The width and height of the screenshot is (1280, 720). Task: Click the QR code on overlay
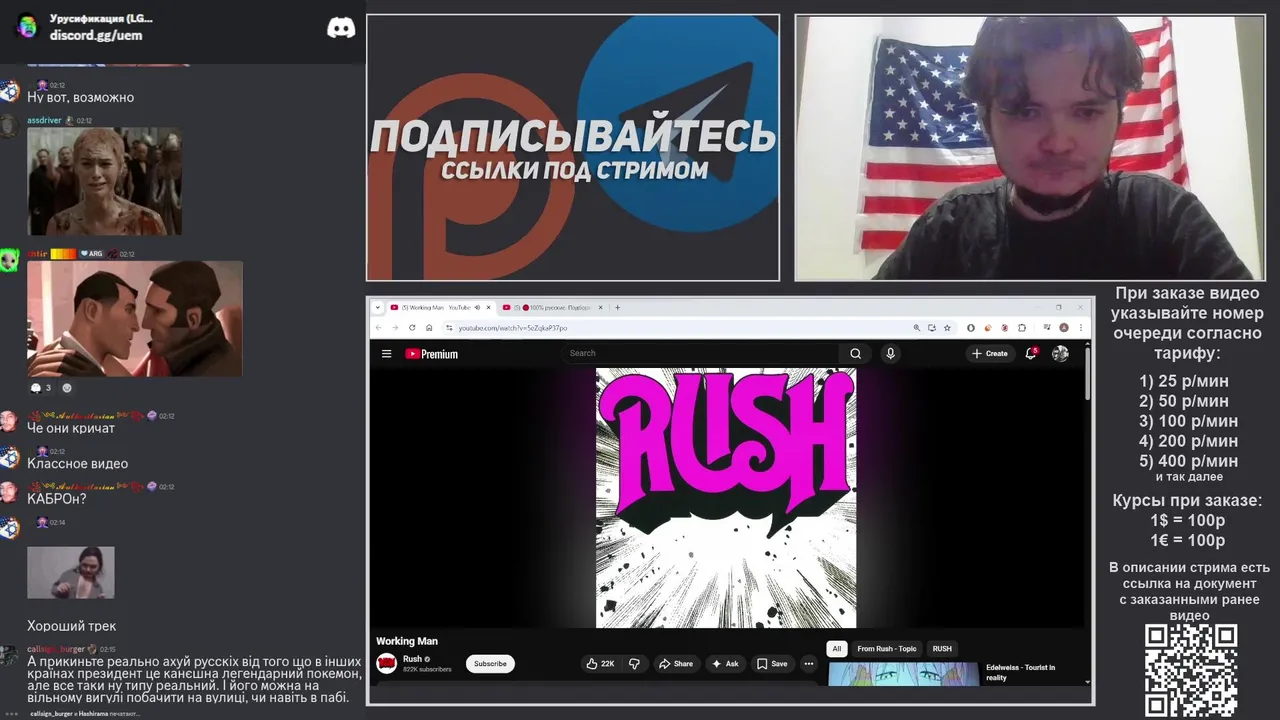1191,671
